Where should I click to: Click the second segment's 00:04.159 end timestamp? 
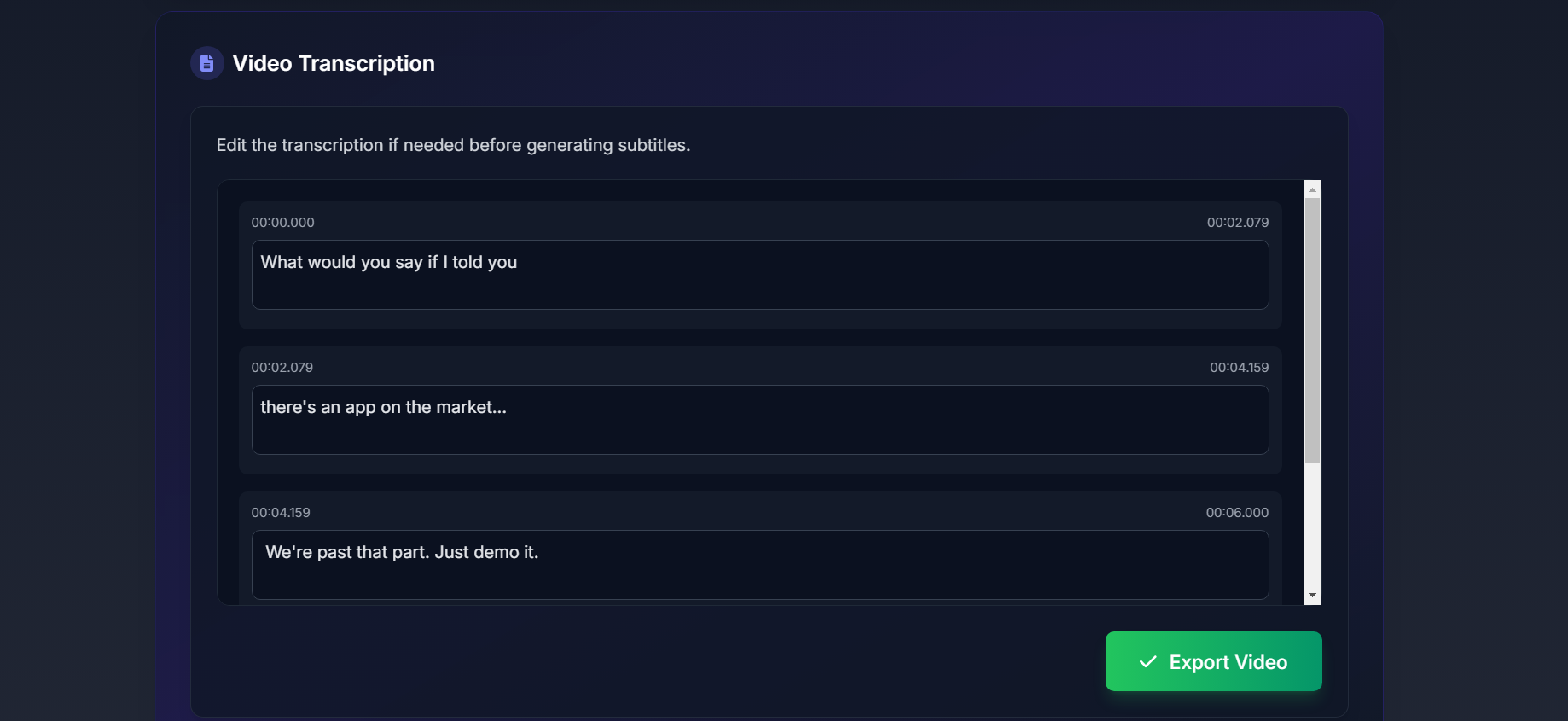click(x=1239, y=368)
